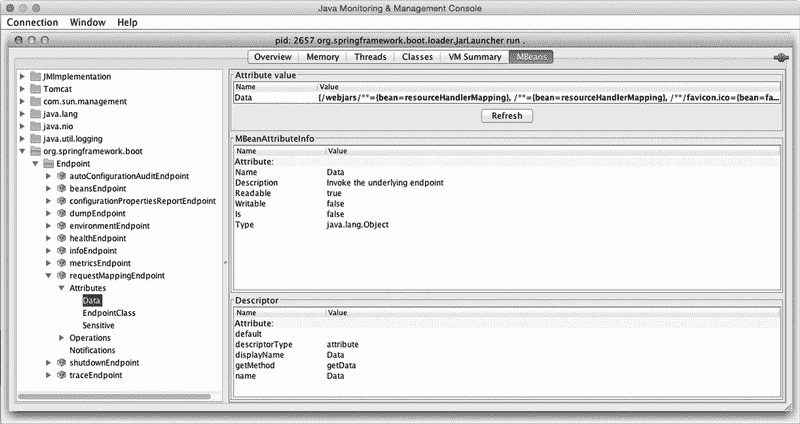Screen dimensions: 800x424
Task: Click the java.util.logging folder icon
Action: coord(36,139)
